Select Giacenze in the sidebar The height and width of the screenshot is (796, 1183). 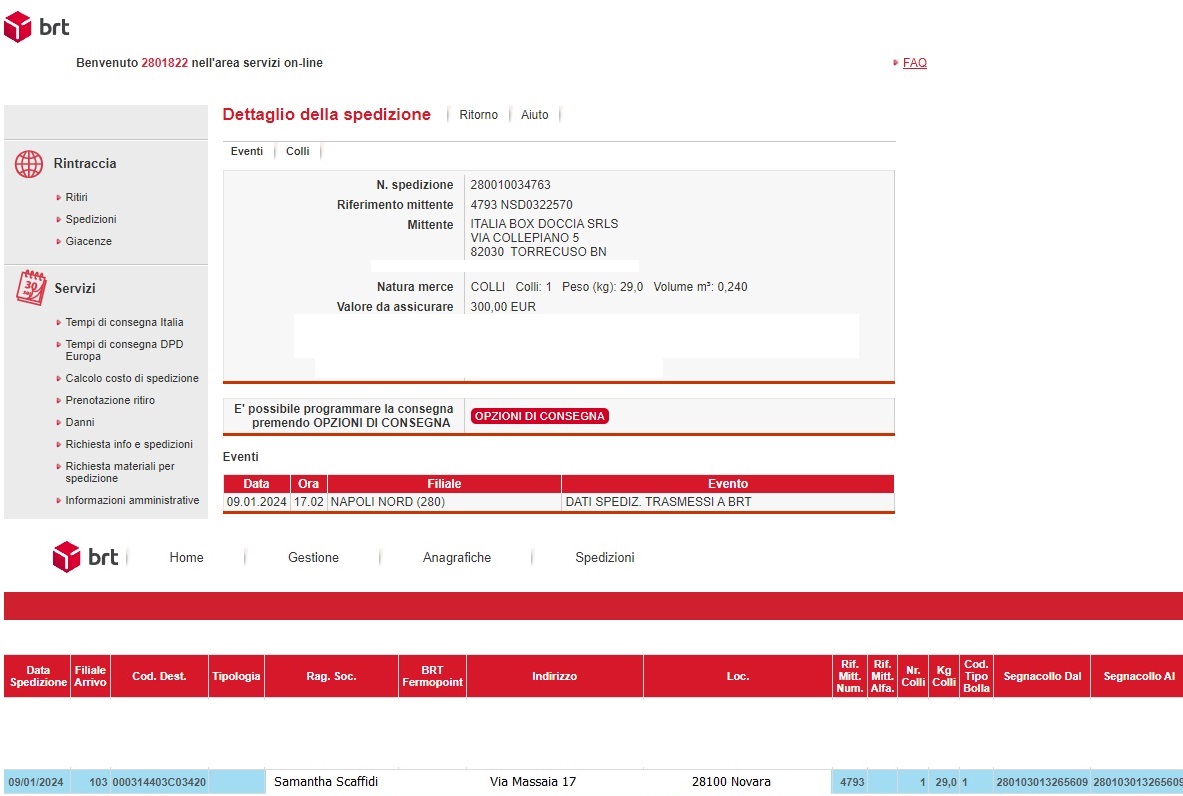coord(88,241)
